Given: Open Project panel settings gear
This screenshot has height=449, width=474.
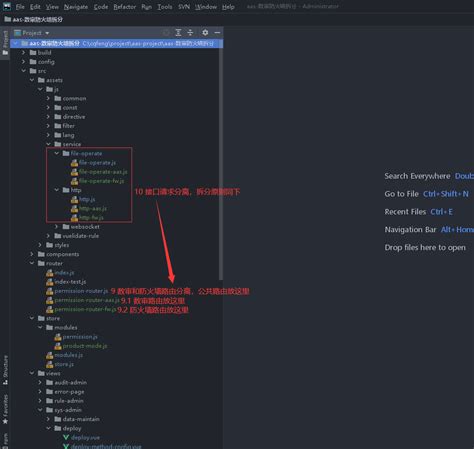Looking at the screenshot, I should tap(205, 33).
